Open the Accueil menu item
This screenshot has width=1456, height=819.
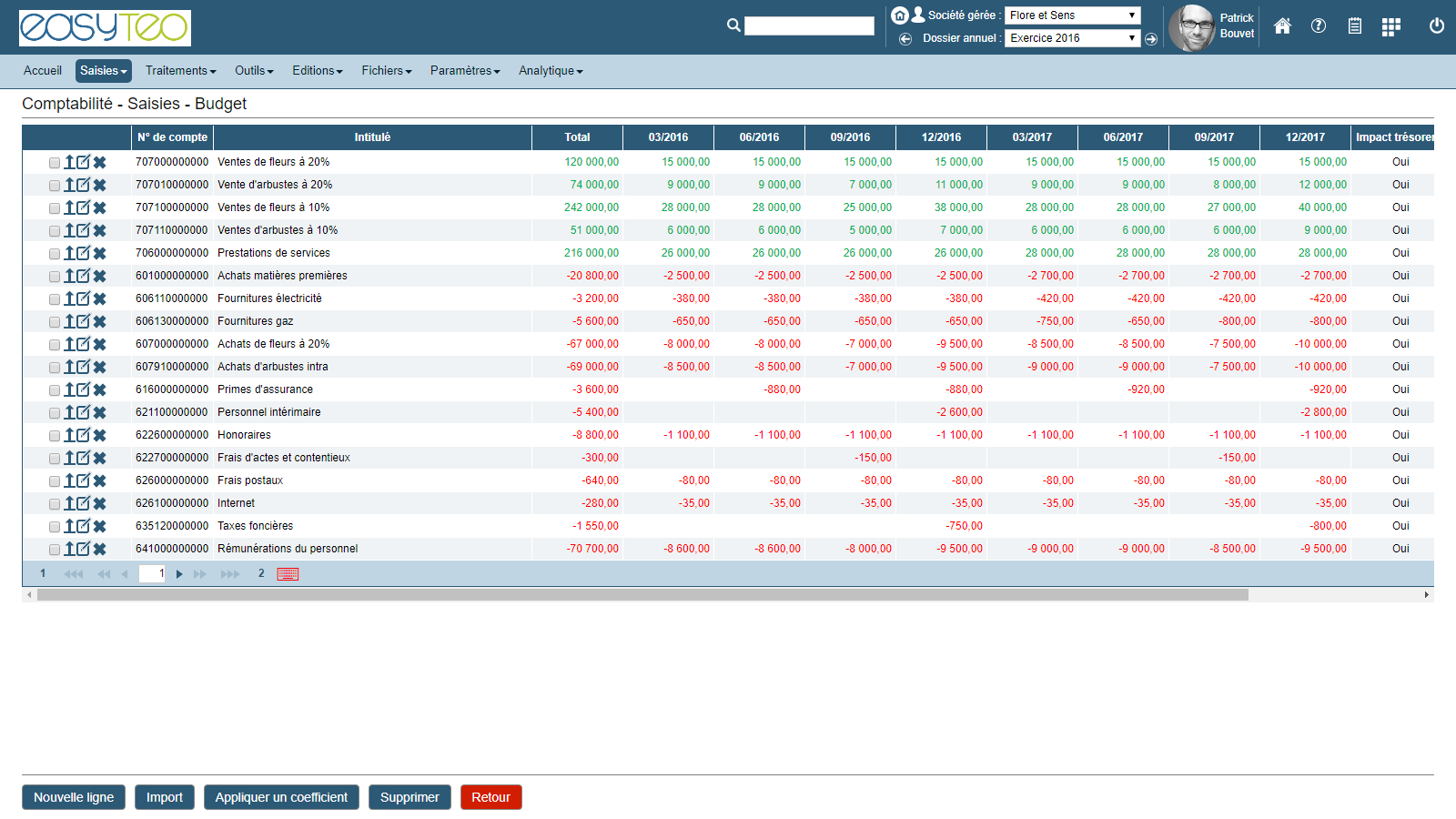point(43,71)
